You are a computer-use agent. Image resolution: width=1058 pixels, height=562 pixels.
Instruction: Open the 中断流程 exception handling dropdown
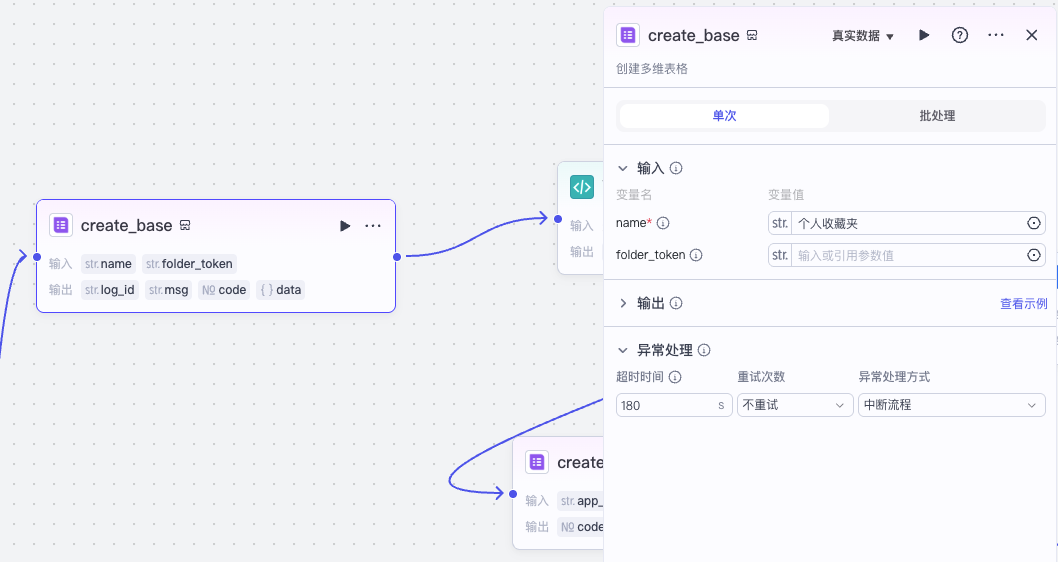point(951,405)
